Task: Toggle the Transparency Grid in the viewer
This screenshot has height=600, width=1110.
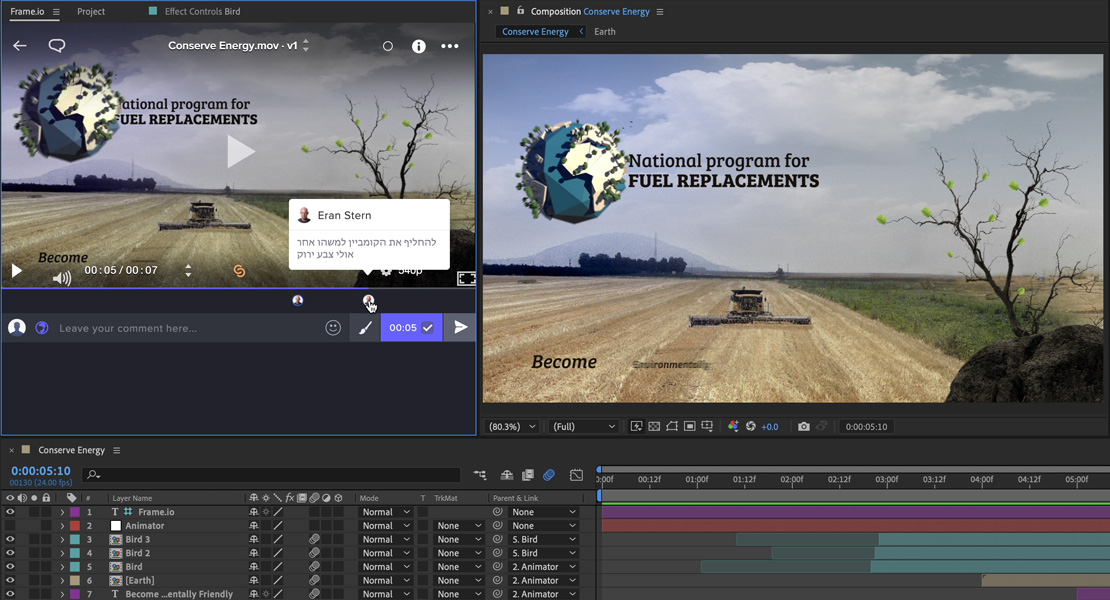Action: [654, 426]
